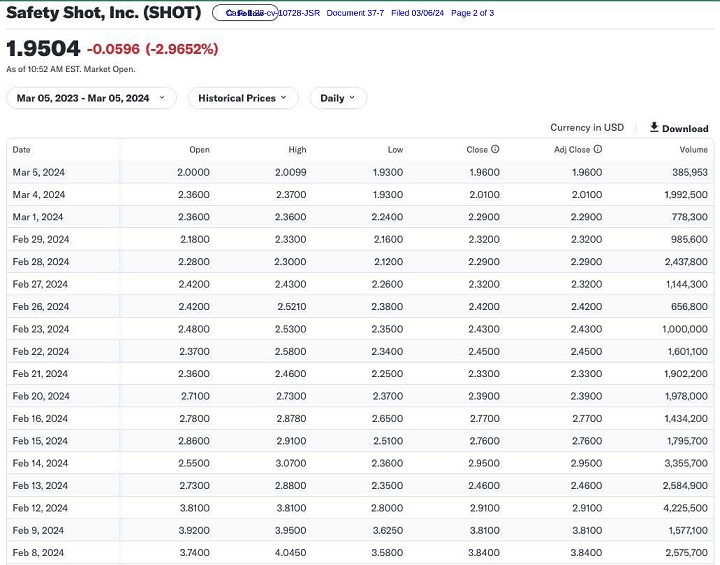Viewport: 720px width, 565px height.
Task: Expand the Historical Prices dropdown
Action: pyautogui.click(x=242, y=98)
